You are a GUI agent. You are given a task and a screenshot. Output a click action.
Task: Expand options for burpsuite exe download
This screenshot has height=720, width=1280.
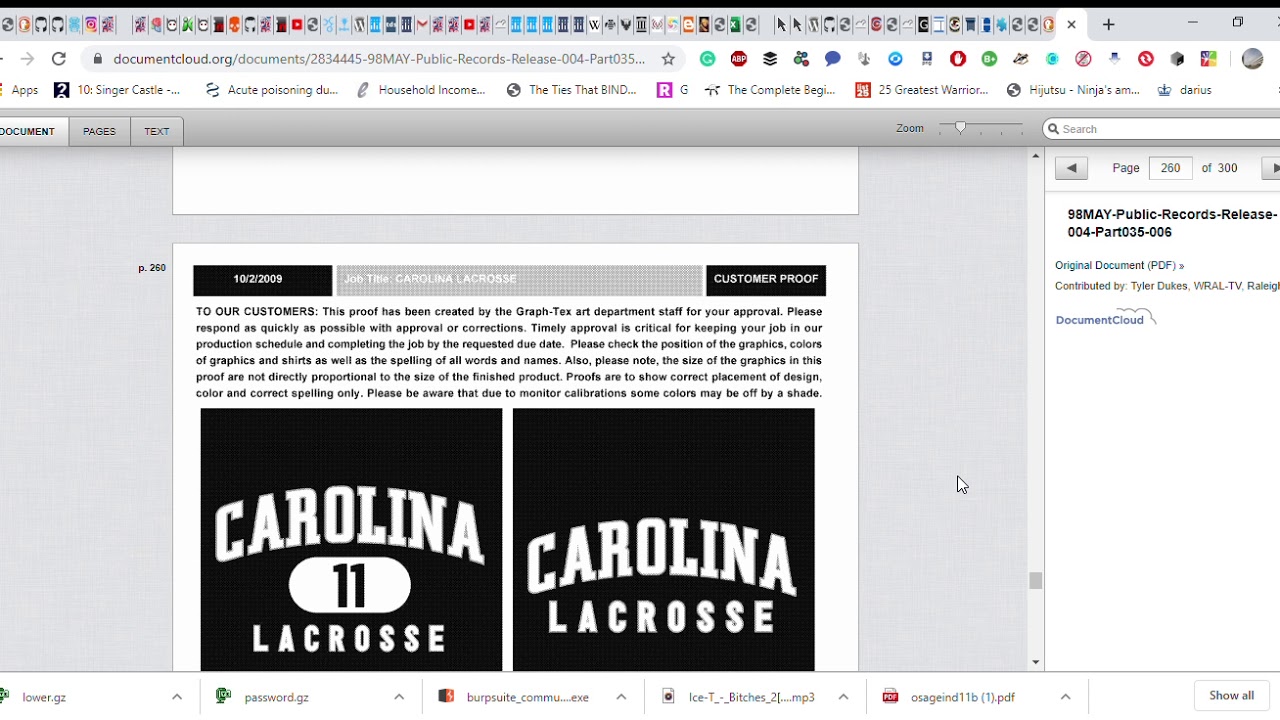pos(621,697)
